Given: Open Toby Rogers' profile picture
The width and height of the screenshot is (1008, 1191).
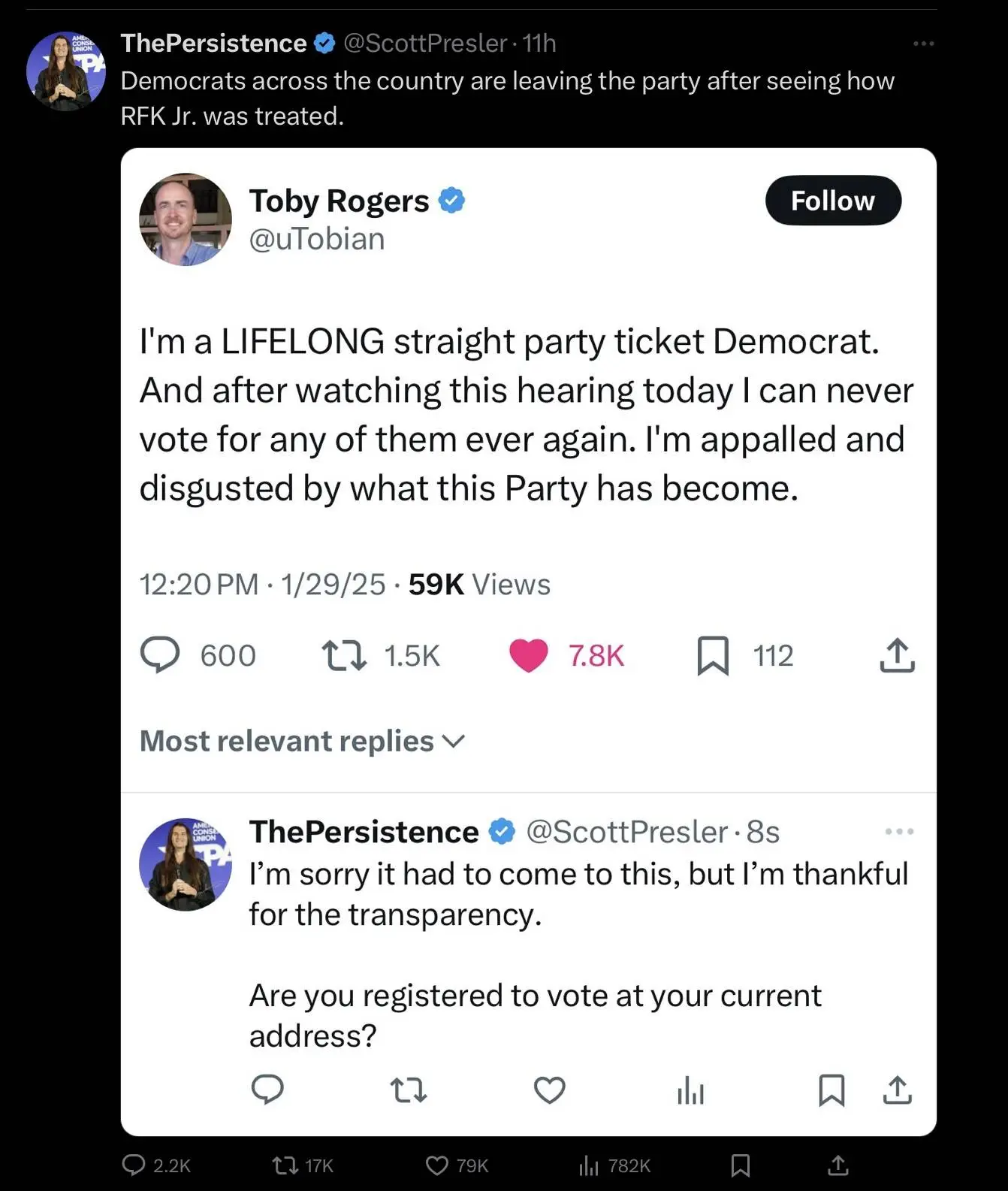Looking at the screenshot, I should pyautogui.click(x=186, y=219).
